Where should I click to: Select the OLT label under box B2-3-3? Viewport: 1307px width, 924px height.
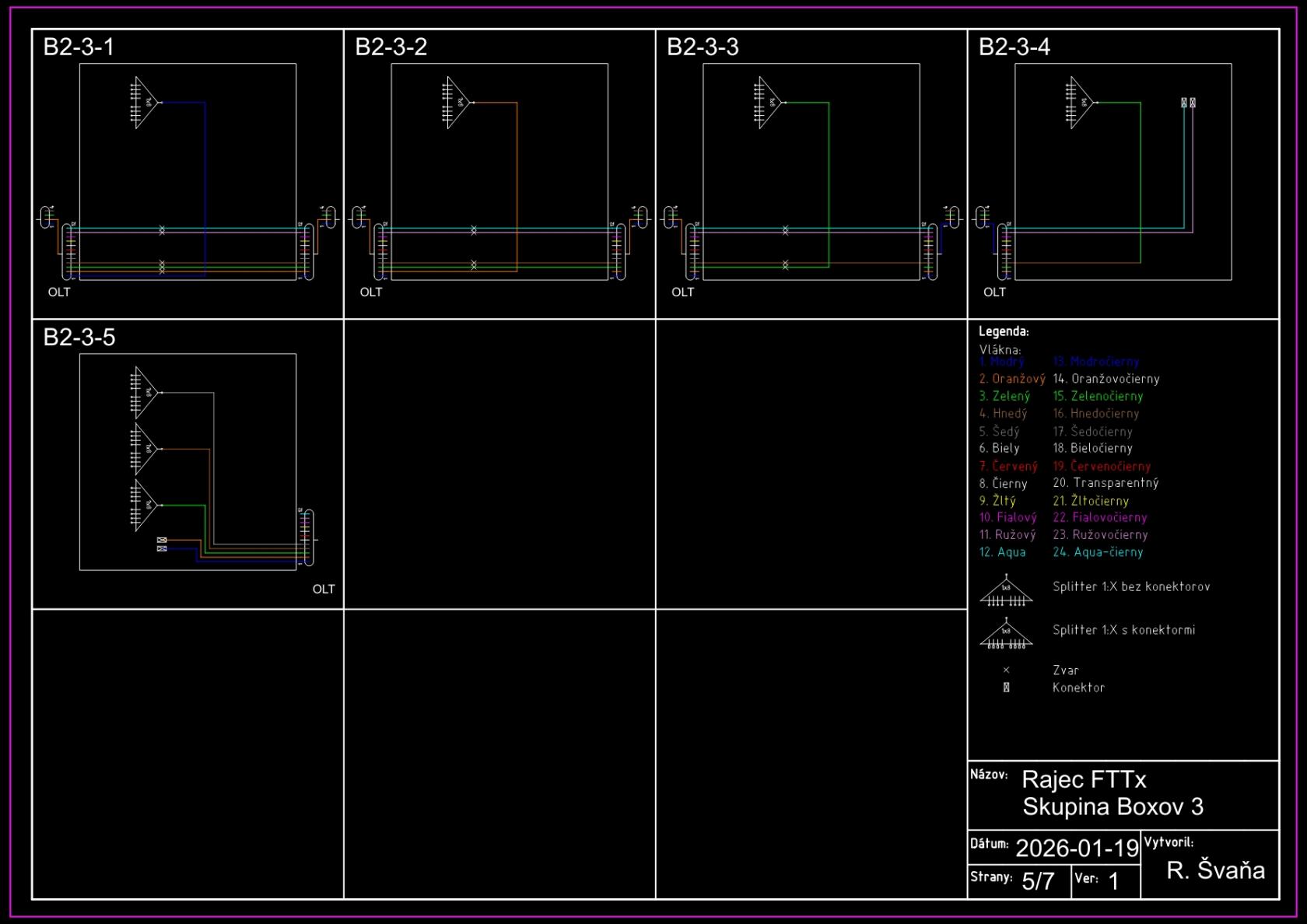click(682, 292)
